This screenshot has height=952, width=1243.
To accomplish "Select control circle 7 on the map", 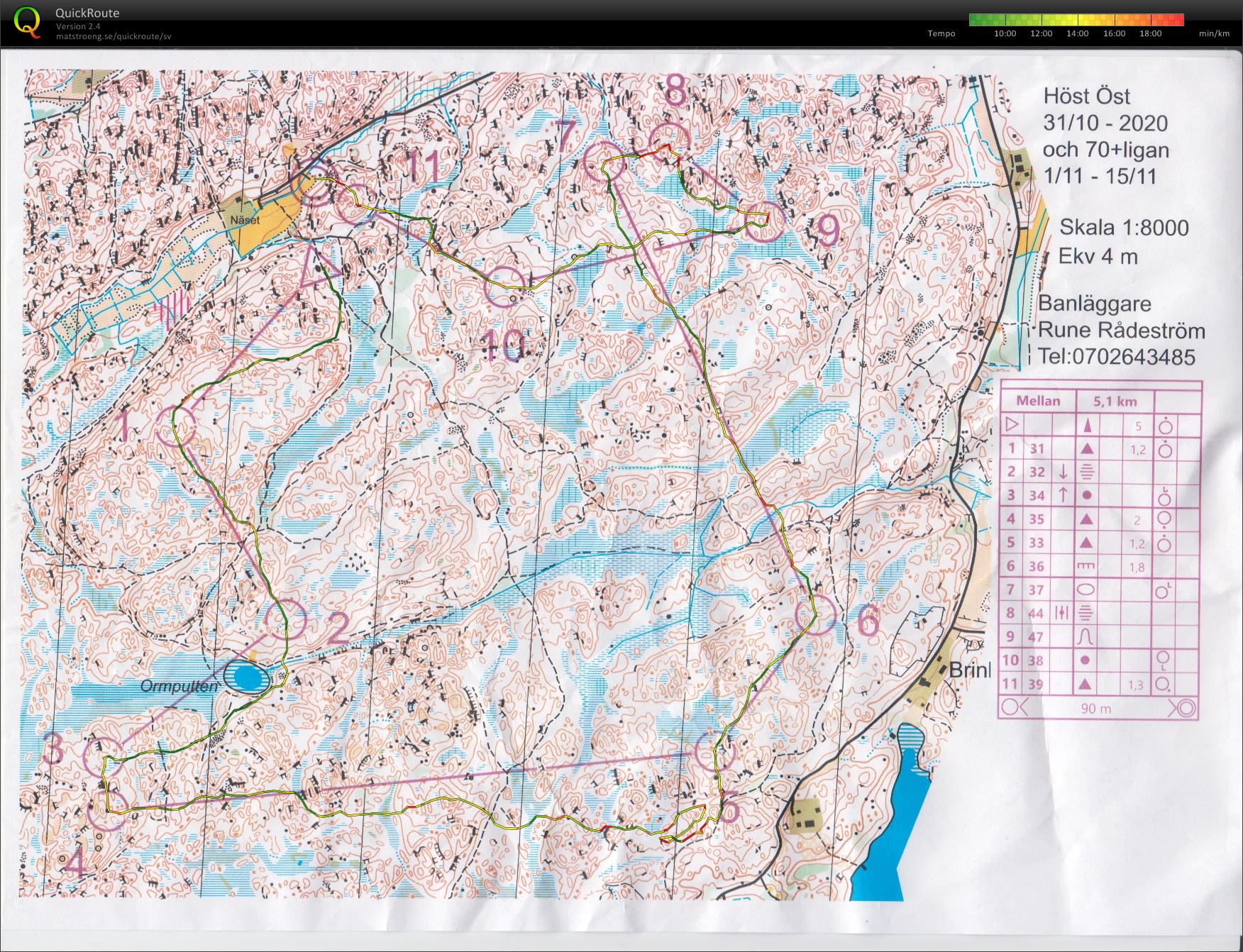I will pos(605,162).
